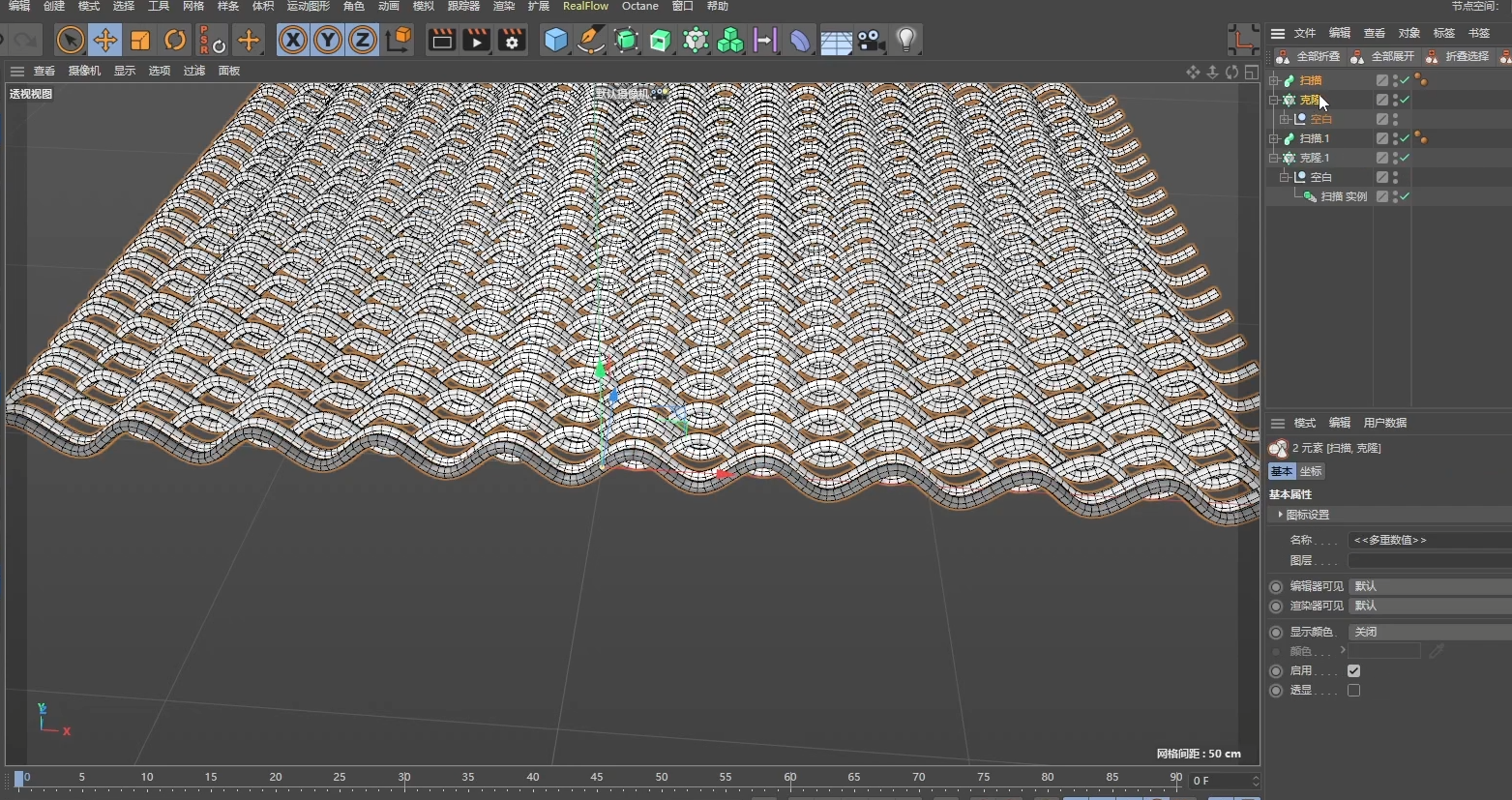Enable the 透显 checkbox
This screenshot has width=1512, height=800.
point(1353,690)
